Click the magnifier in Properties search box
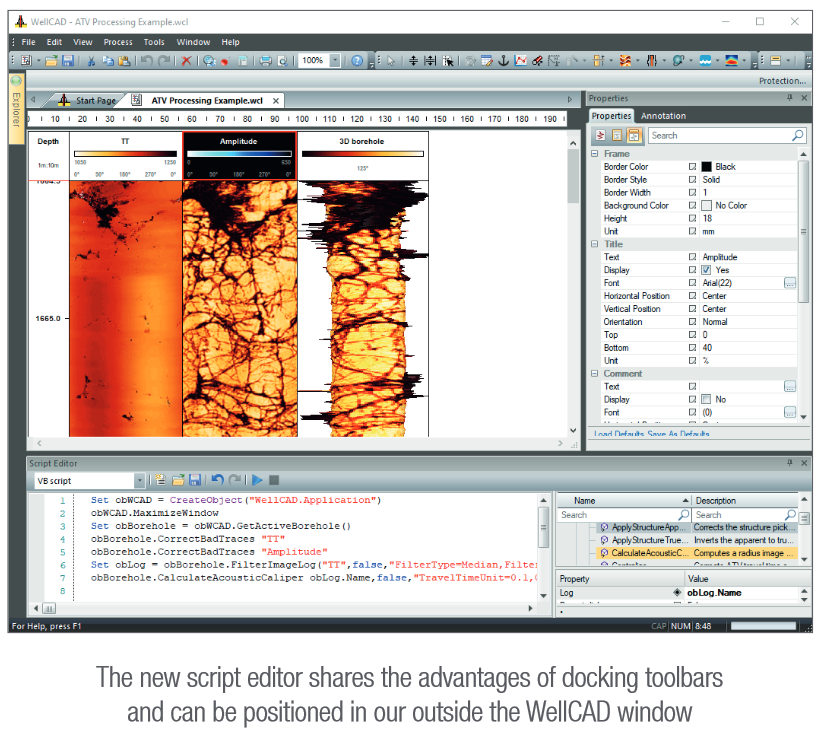The height and width of the screenshot is (745, 823). (797, 135)
